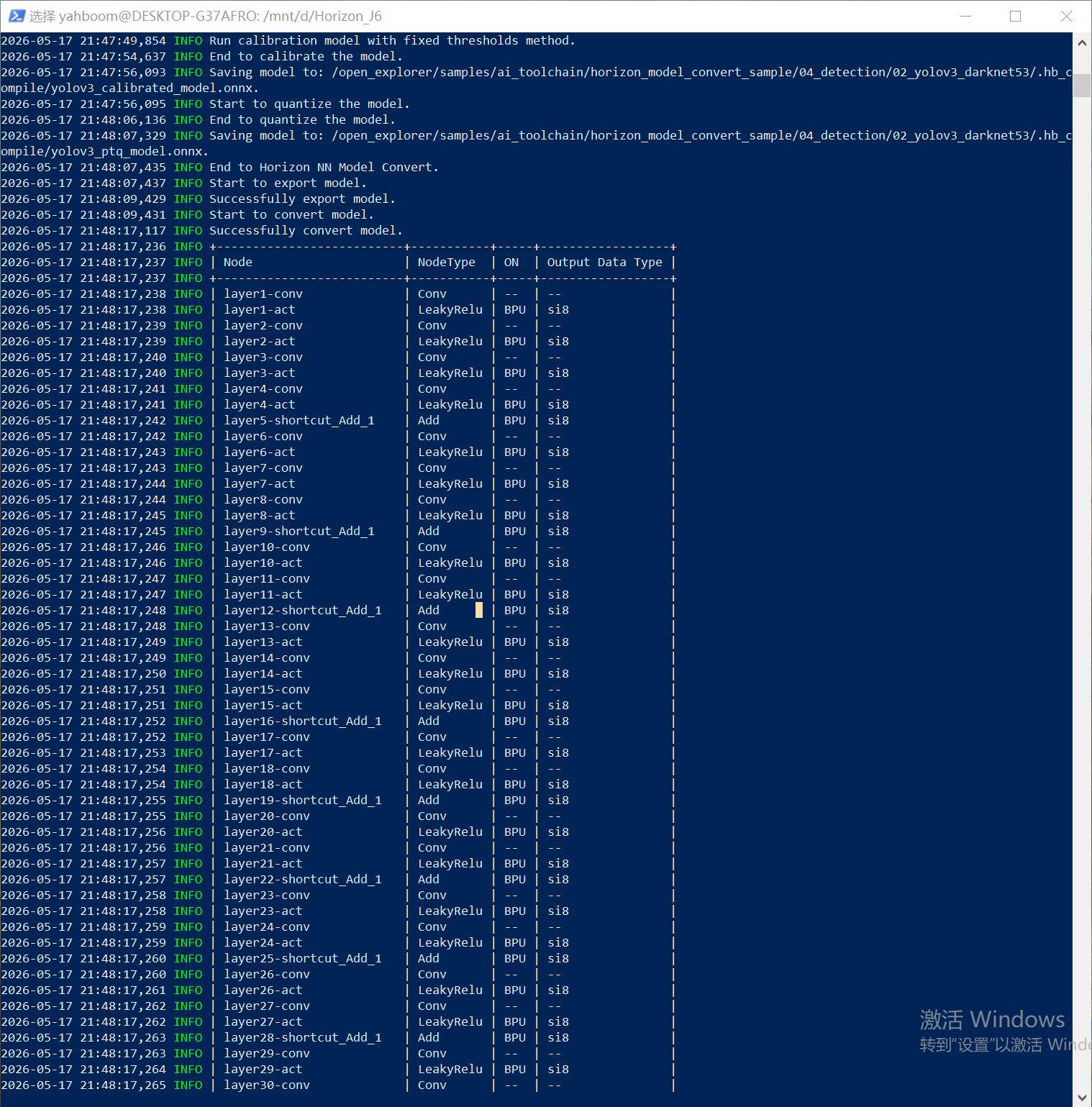Minimize the terminal window

tap(965, 16)
